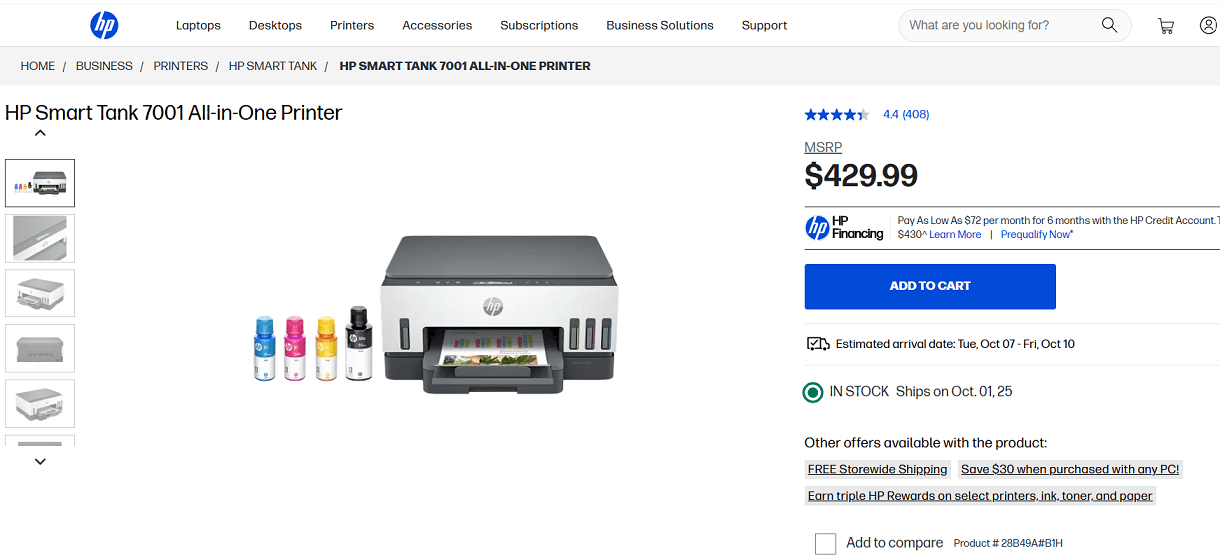This screenshot has height=558, width=1220.
Task: Select third printer thumbnail
Action: [x=40, y=293]
